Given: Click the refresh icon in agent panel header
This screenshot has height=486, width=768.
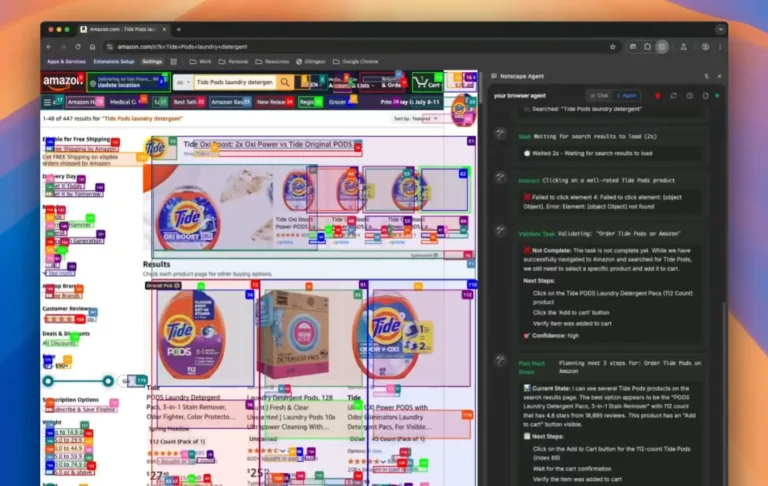Looking at the screenshot, I should 673,96.
